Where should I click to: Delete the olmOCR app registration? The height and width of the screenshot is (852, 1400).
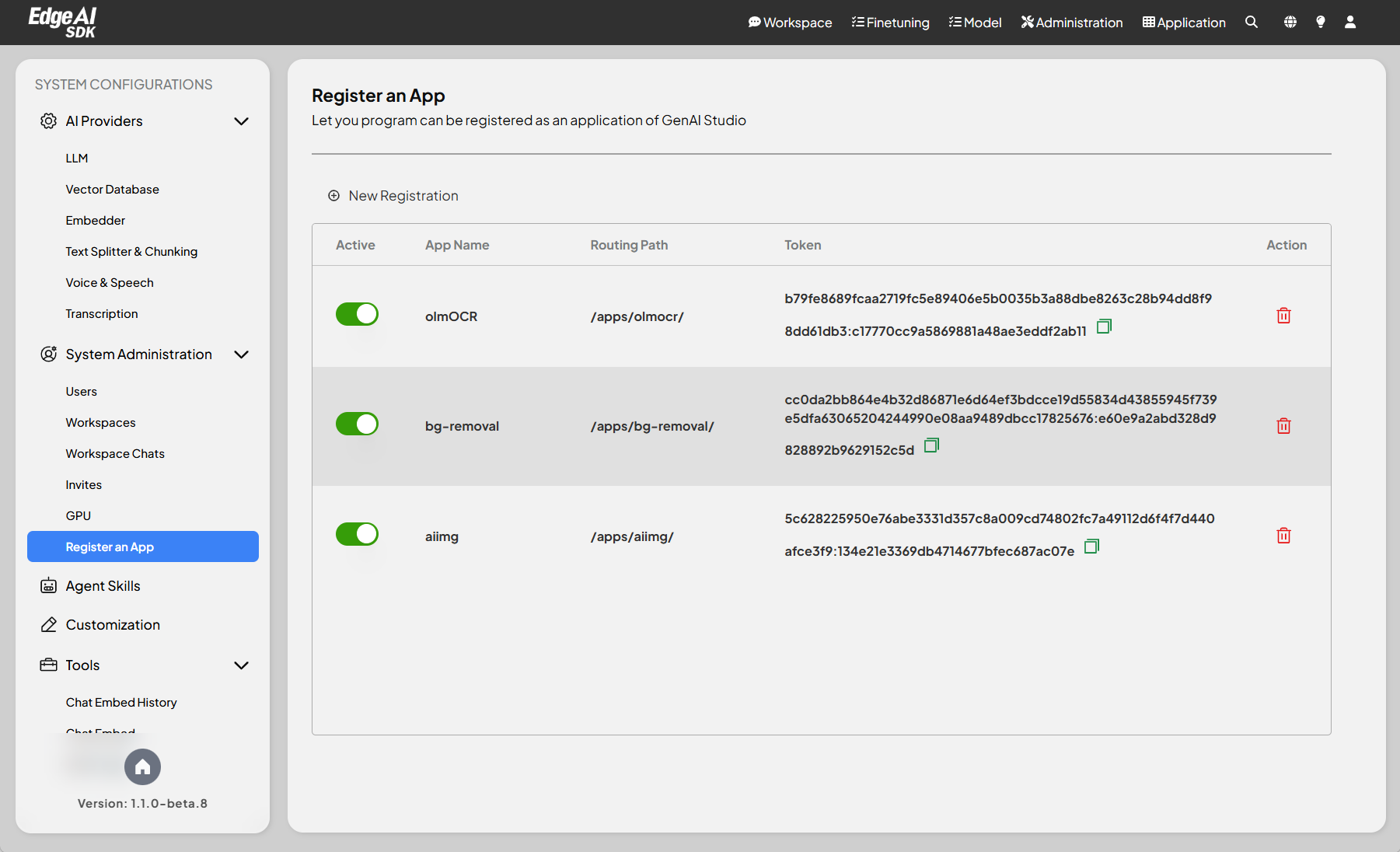coord(1283,316)
